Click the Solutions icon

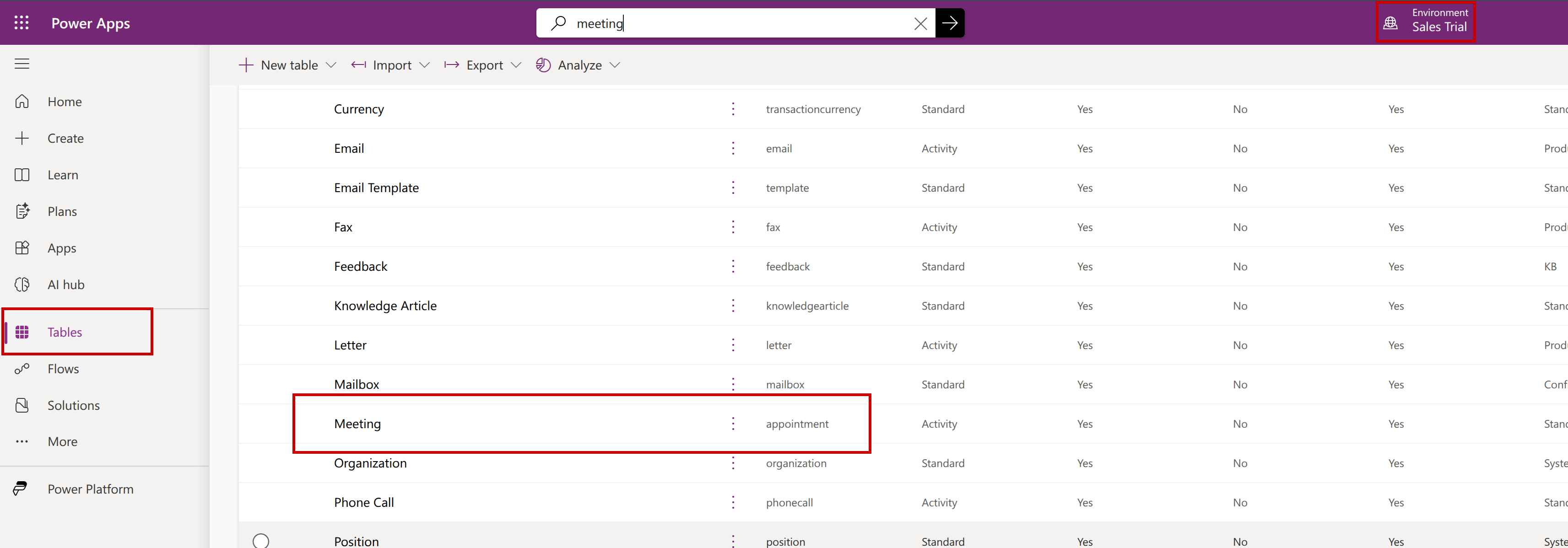coord(22,405)
